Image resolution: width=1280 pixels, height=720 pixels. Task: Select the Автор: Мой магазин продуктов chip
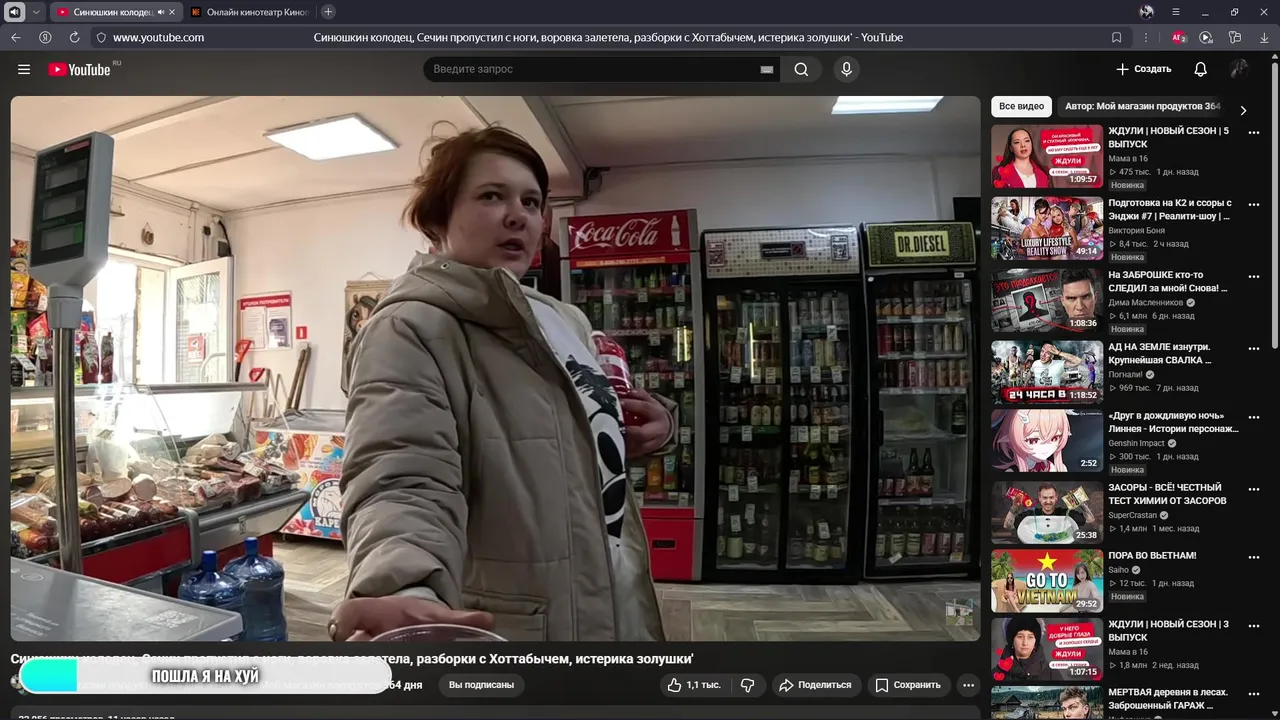tap(1142, 106)
